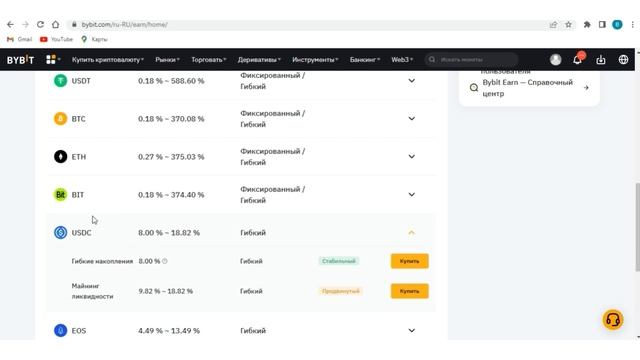This screenshot has width=640, height=360.
Task: Click Купить for Майнинг ликвидности
Action: click(409, 291)
